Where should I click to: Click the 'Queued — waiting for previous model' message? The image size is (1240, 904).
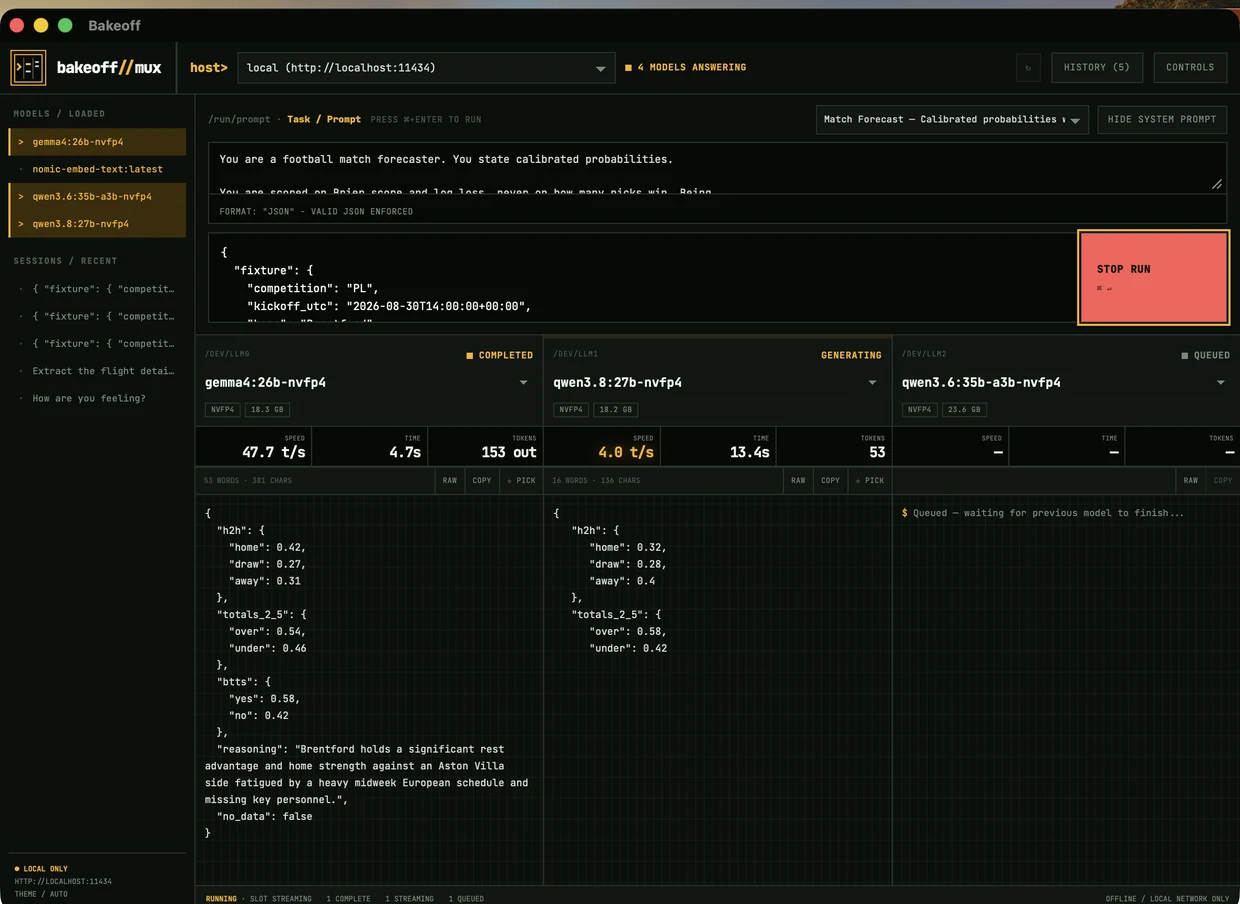[1043, 513]
